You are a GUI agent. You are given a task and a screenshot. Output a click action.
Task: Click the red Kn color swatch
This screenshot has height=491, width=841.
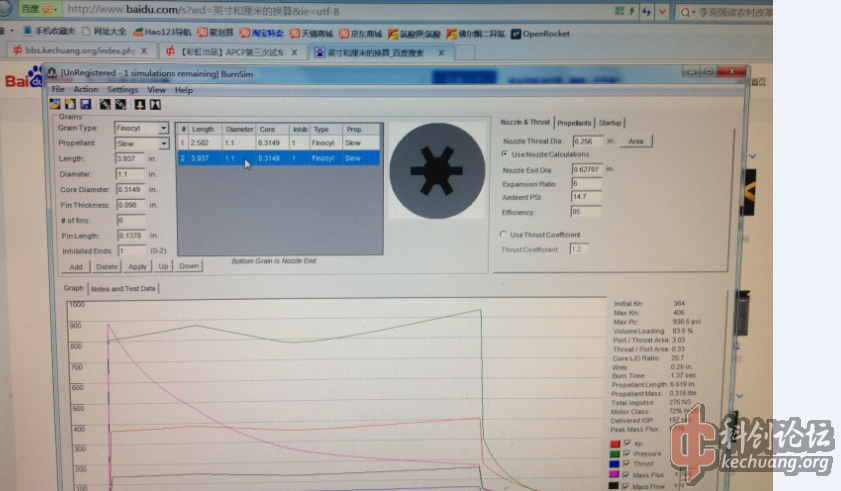[x=615, y=444]
